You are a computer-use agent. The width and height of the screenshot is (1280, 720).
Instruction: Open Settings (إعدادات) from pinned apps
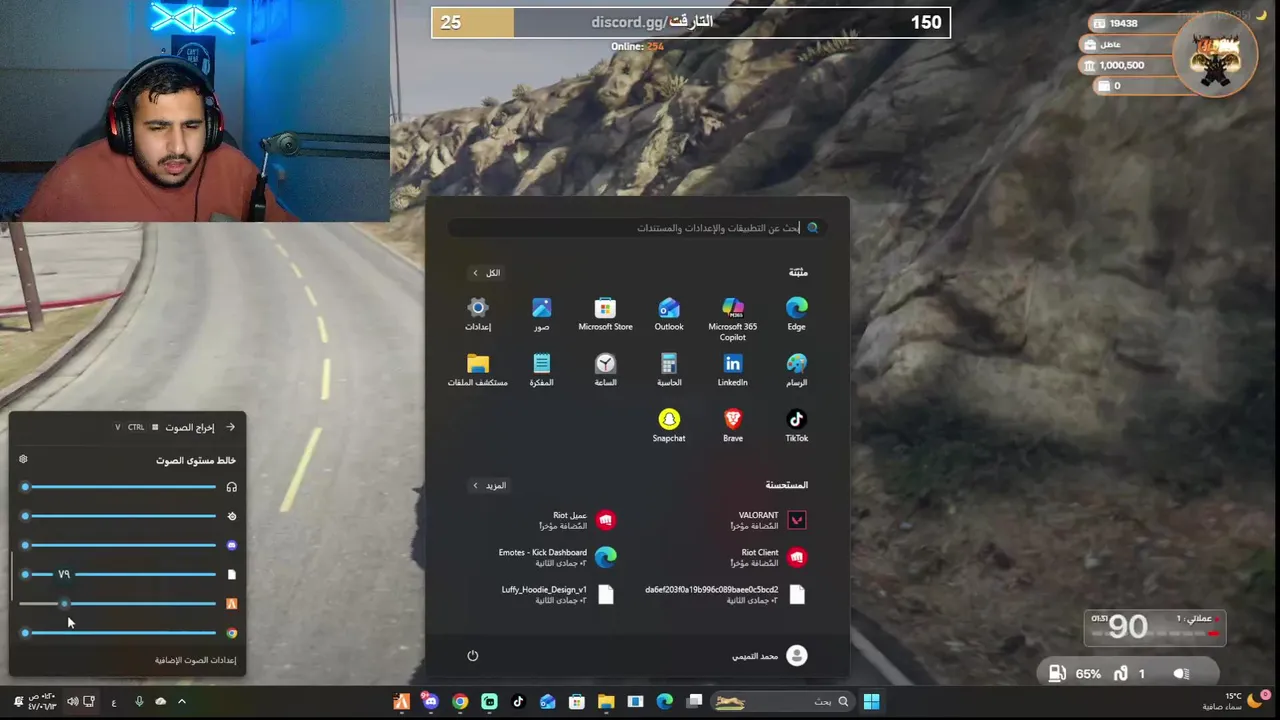478,314
